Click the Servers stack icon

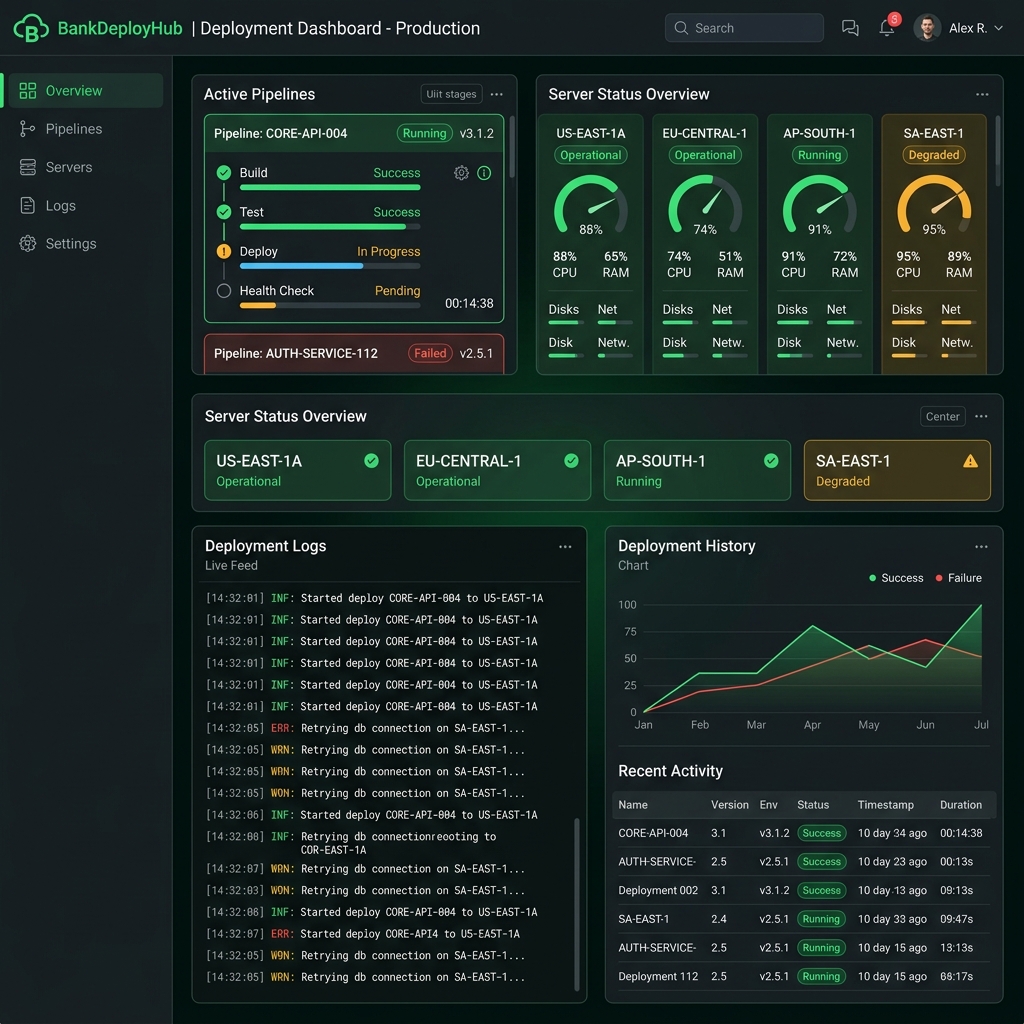click(x=27, y=167)
